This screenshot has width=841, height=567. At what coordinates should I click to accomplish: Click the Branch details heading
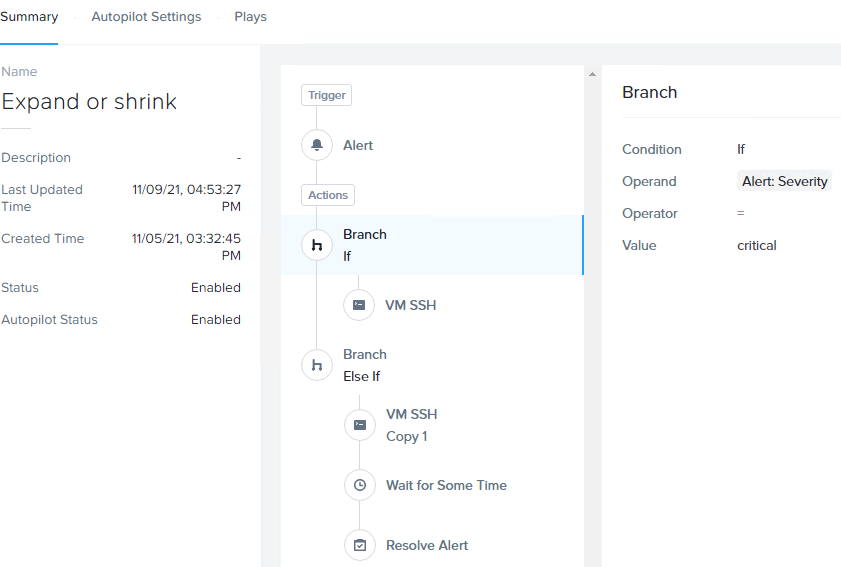click(x=650, y=92)
